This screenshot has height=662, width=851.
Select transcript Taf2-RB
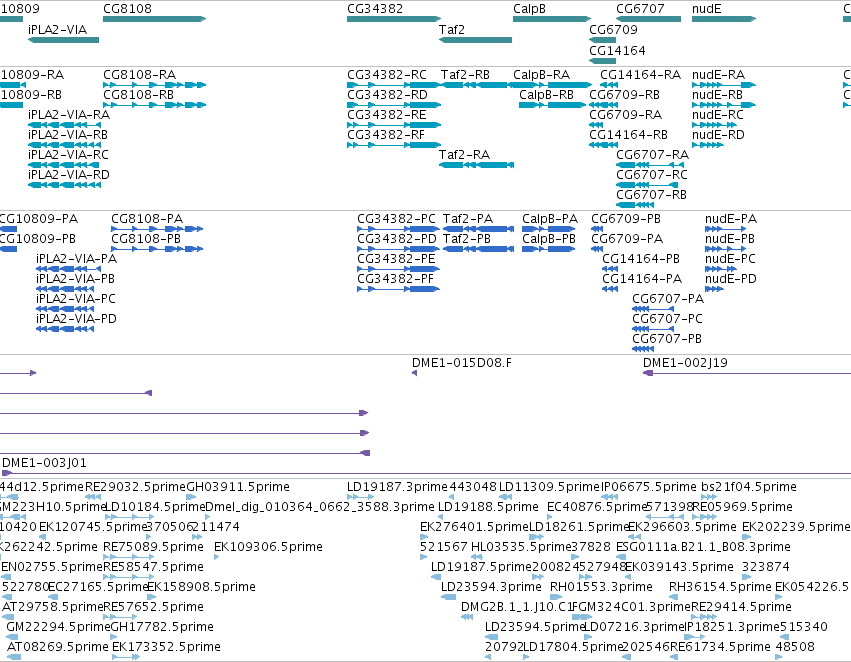tap(465, 74)
